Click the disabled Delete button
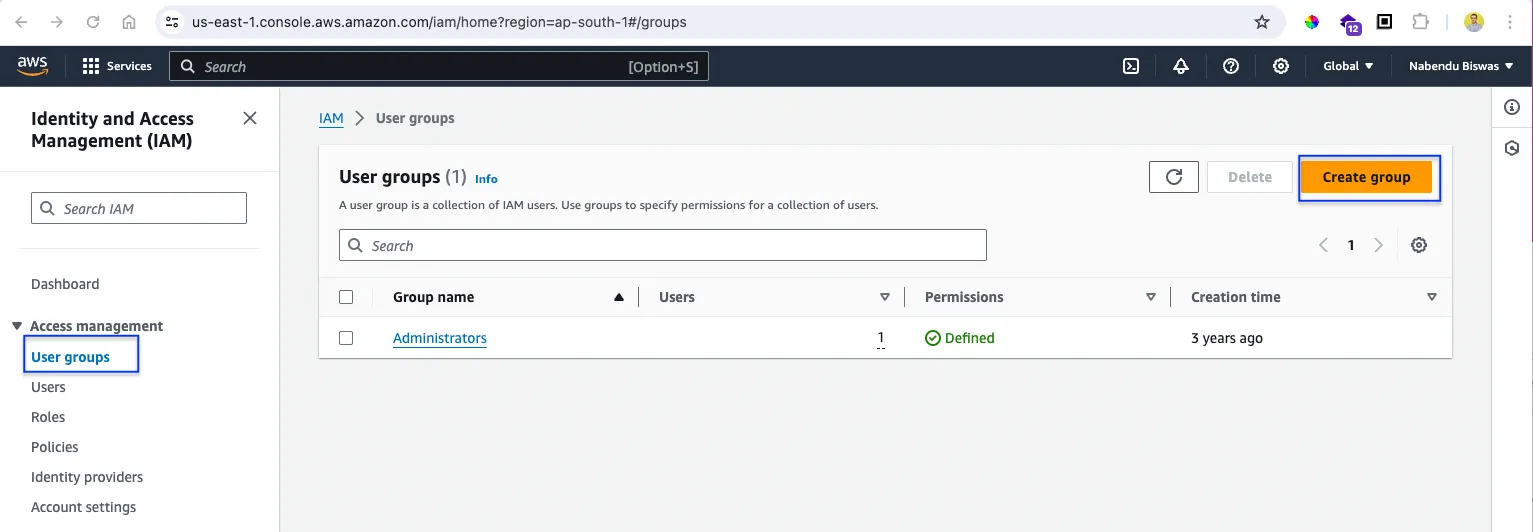1533x532 pixels. click(x=1250, y=177)
